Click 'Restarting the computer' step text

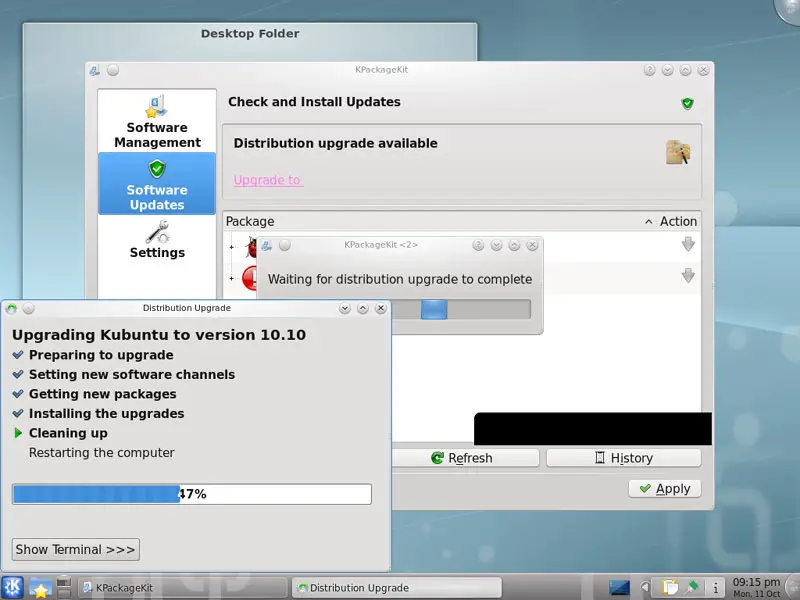[x=102, y=453]
